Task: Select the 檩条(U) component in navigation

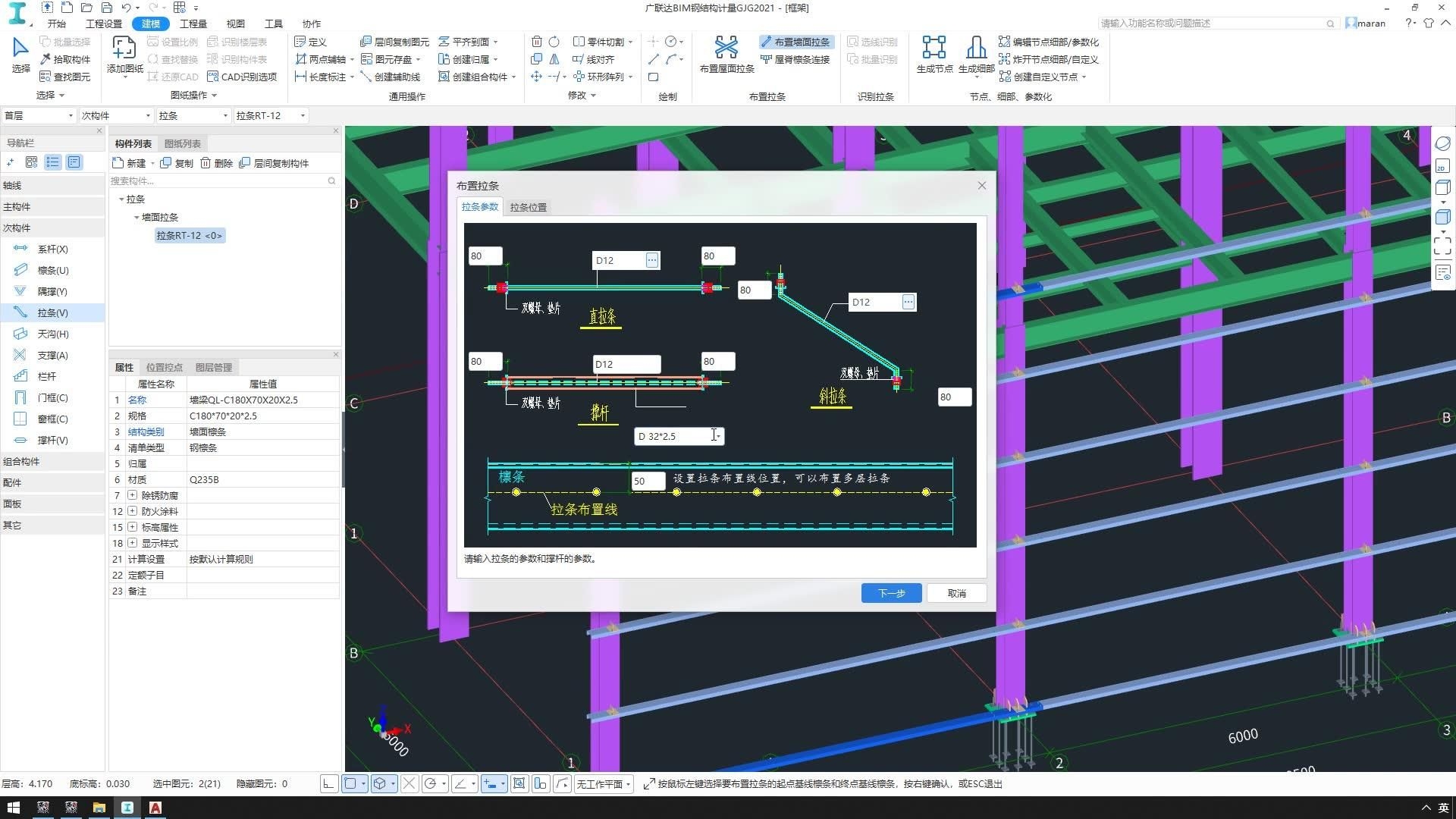Action: 52,270
